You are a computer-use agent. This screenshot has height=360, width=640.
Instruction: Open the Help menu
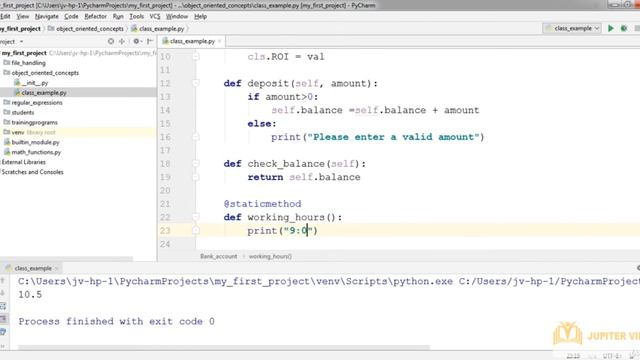point(200,16)
